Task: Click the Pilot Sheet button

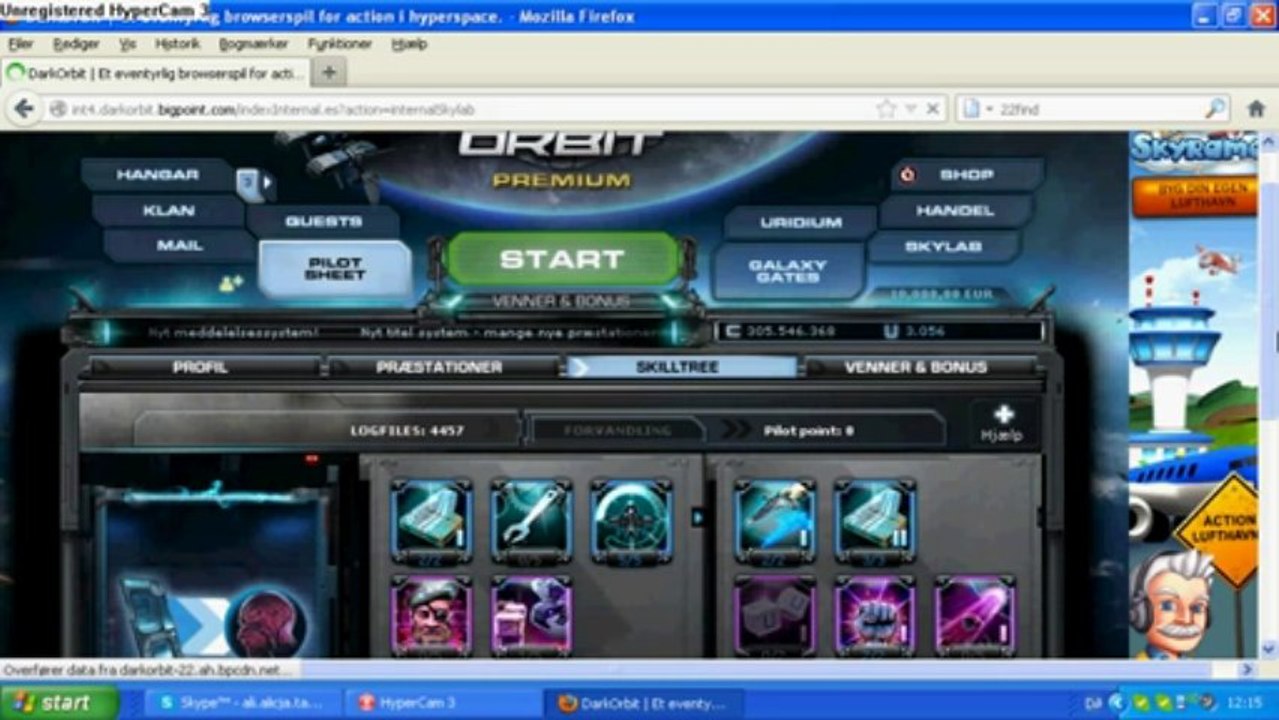Action: pos(335,269)
